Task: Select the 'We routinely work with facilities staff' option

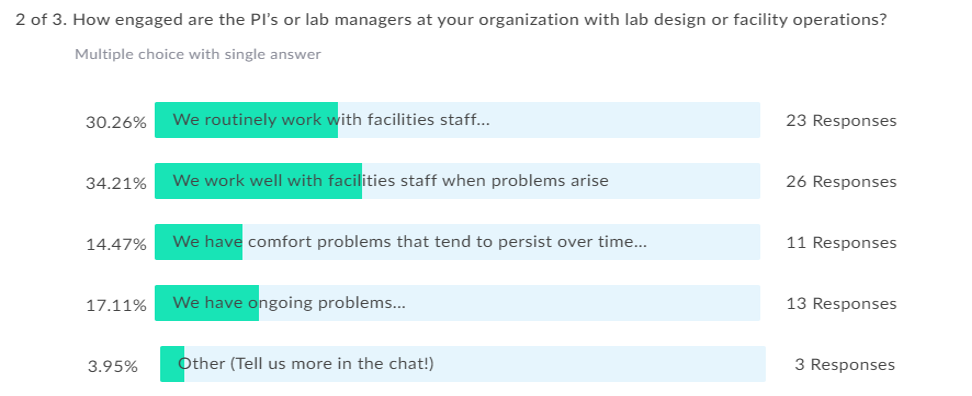Action: [457, 120]
